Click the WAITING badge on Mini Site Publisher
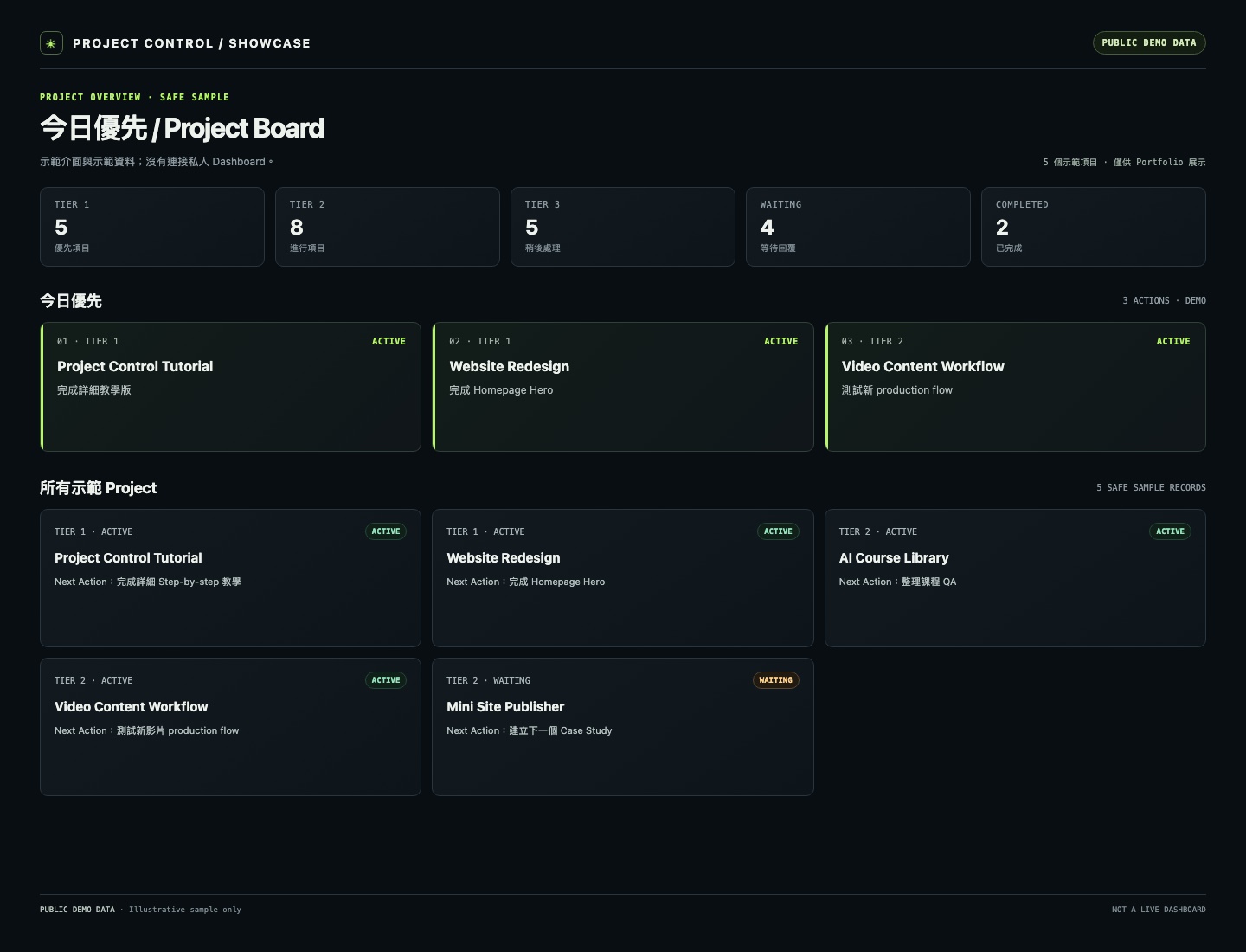The image size is (1246, 952). coord(776,680)
